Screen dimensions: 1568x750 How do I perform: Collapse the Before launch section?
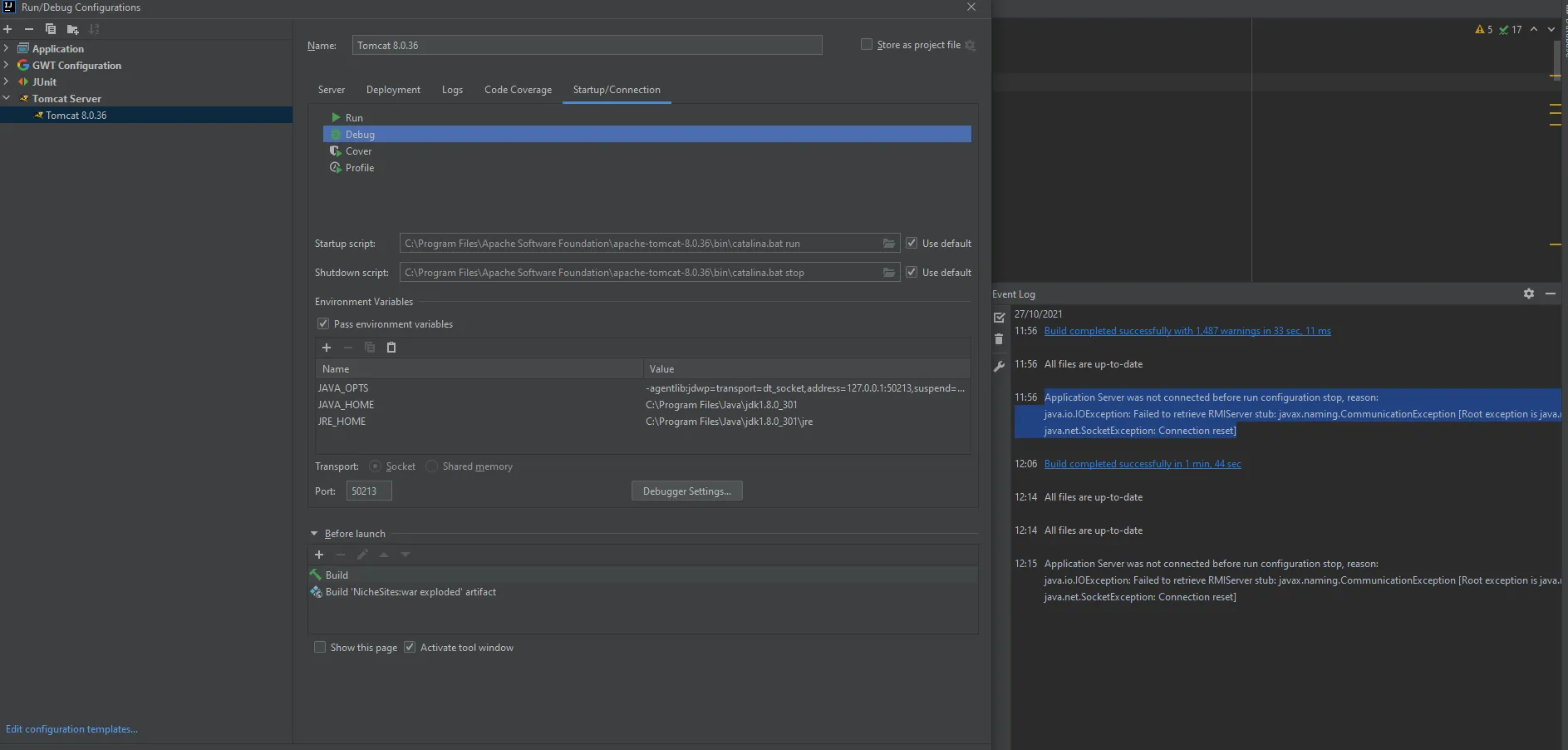[314, 534]
